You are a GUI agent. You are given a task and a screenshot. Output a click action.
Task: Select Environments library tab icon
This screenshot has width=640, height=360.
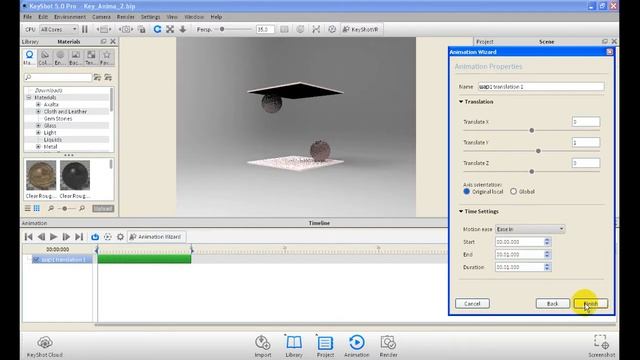60,58
